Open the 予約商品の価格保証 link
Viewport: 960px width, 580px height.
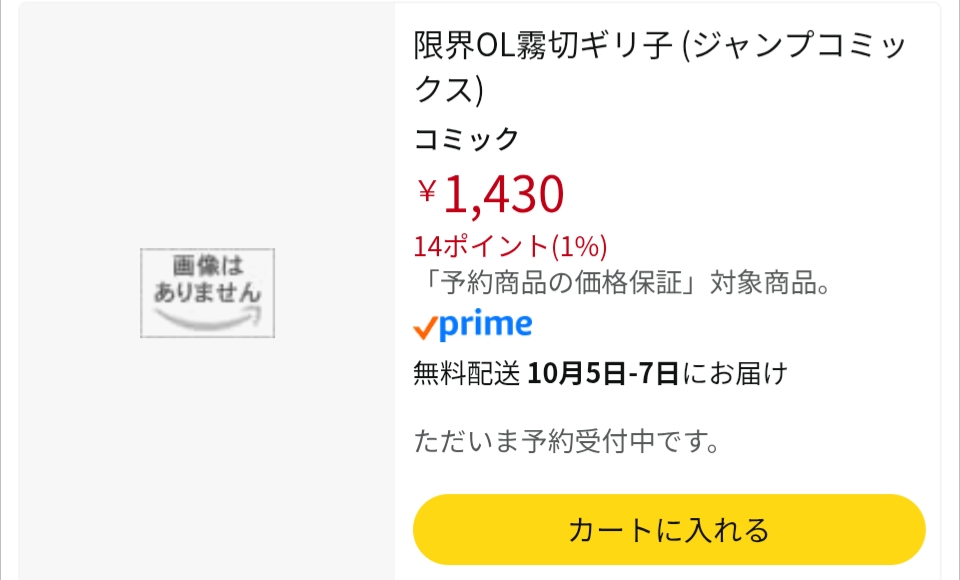[555, 283]
